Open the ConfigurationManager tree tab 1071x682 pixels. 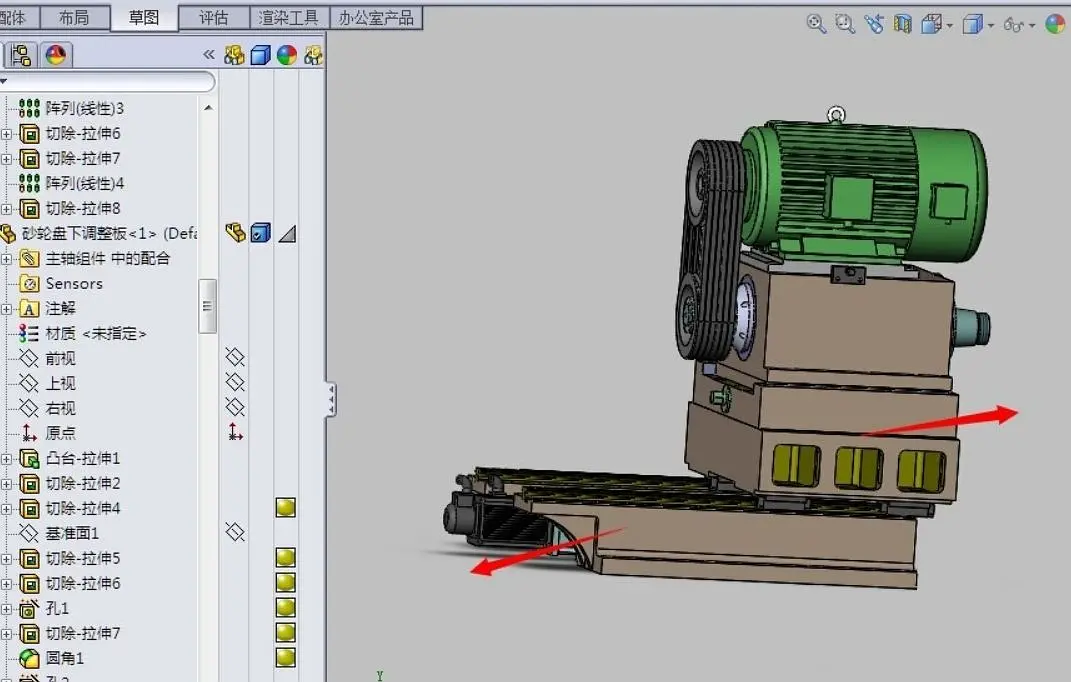coord(23,55)
